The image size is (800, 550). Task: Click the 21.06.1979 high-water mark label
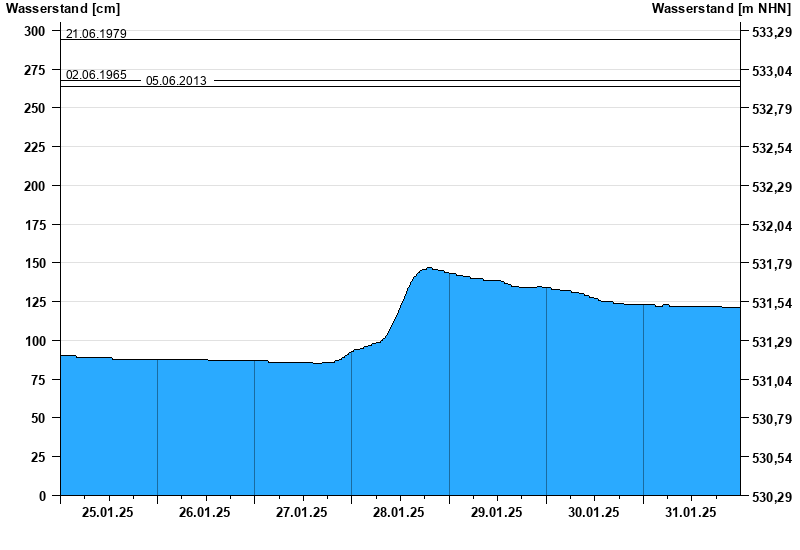click(96, 34)
